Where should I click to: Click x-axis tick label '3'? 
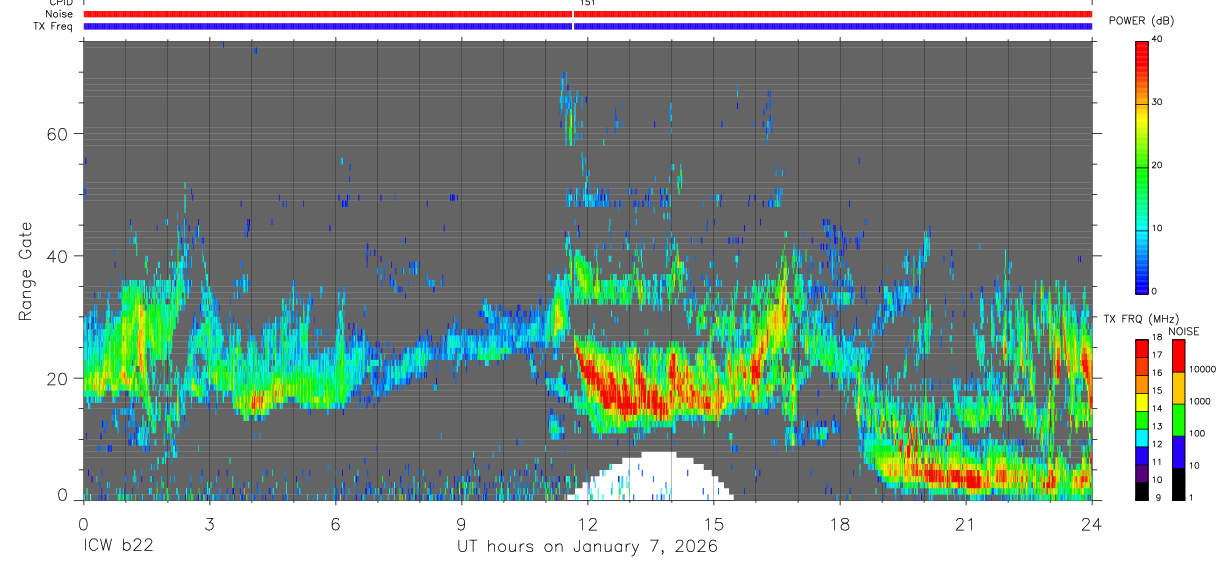(x=209, y=524)
